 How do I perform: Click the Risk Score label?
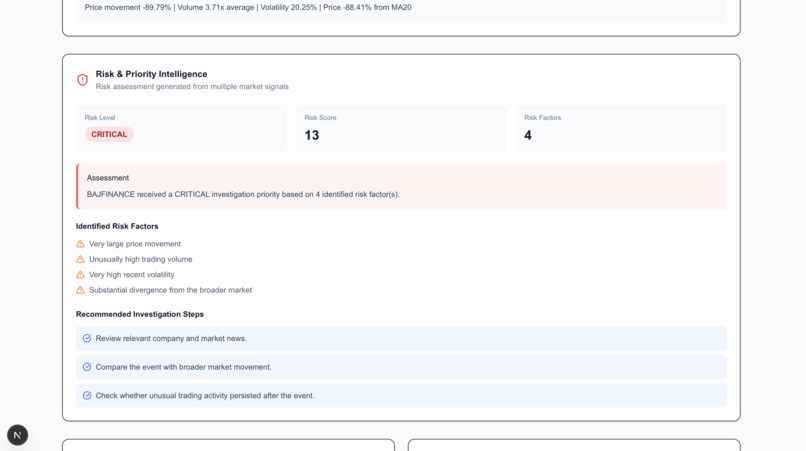[320, 118]
